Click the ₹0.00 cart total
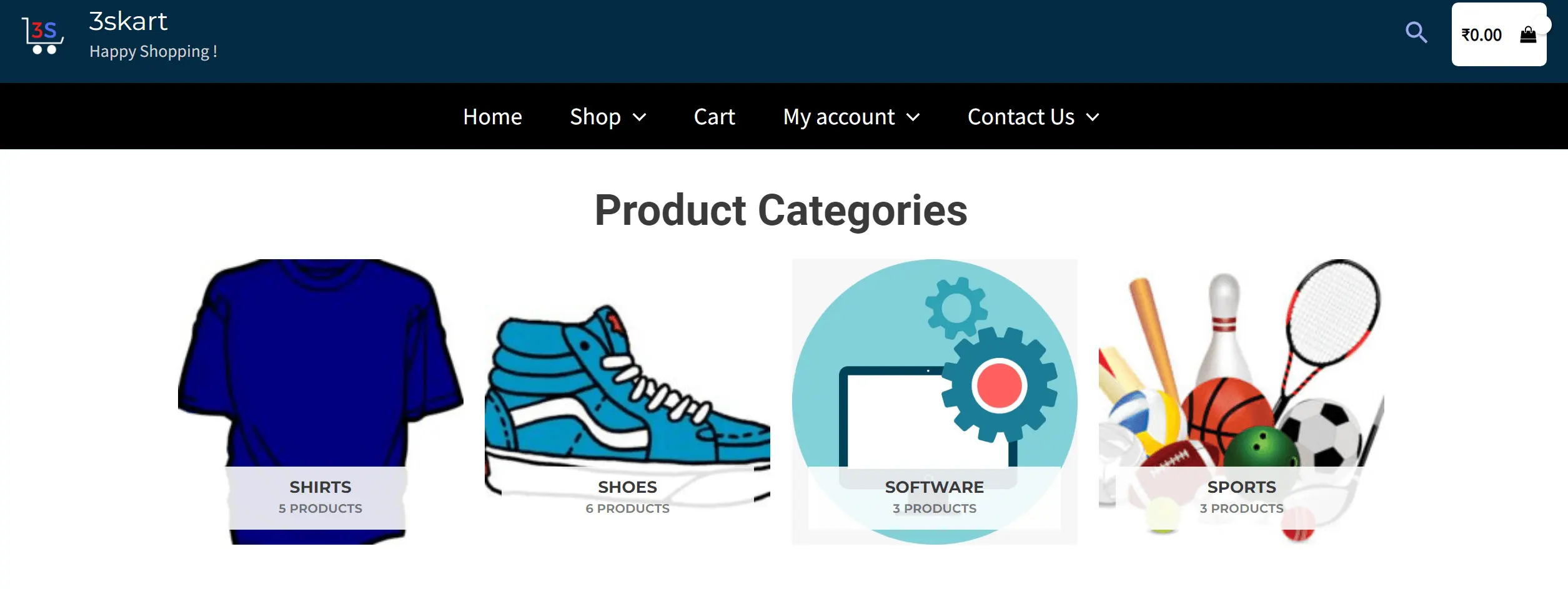 tap(1481, 35)
